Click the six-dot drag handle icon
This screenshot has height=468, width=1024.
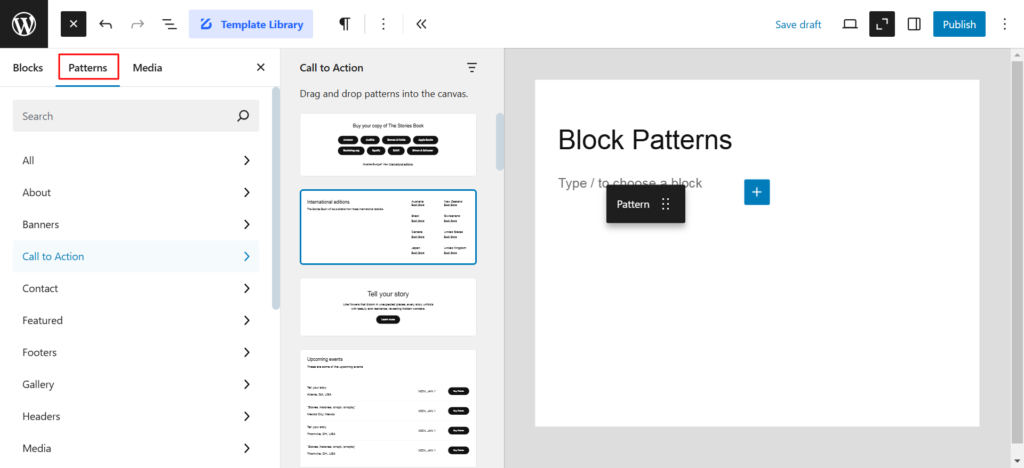tap(665, 204)
